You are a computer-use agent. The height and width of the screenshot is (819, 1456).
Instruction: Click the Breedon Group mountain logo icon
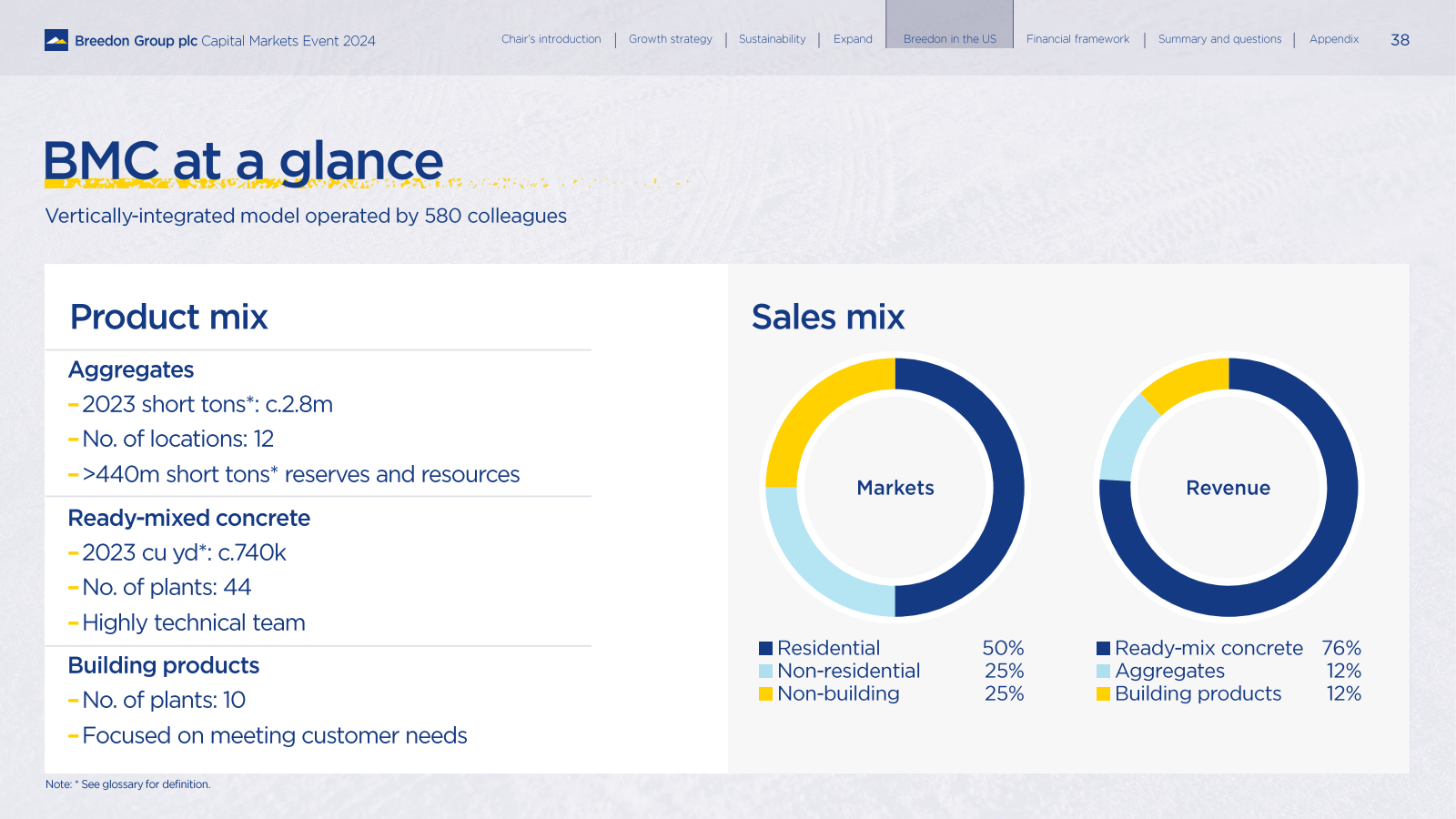pos(56,40)
